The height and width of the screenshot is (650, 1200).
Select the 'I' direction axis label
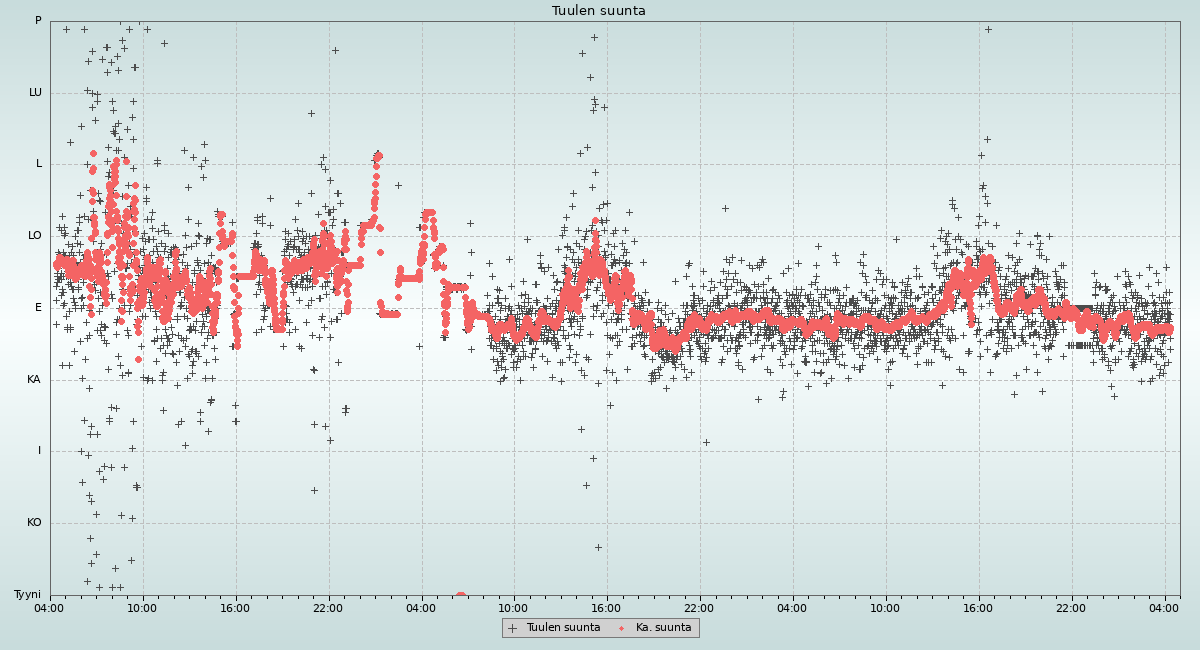(39, 451)
